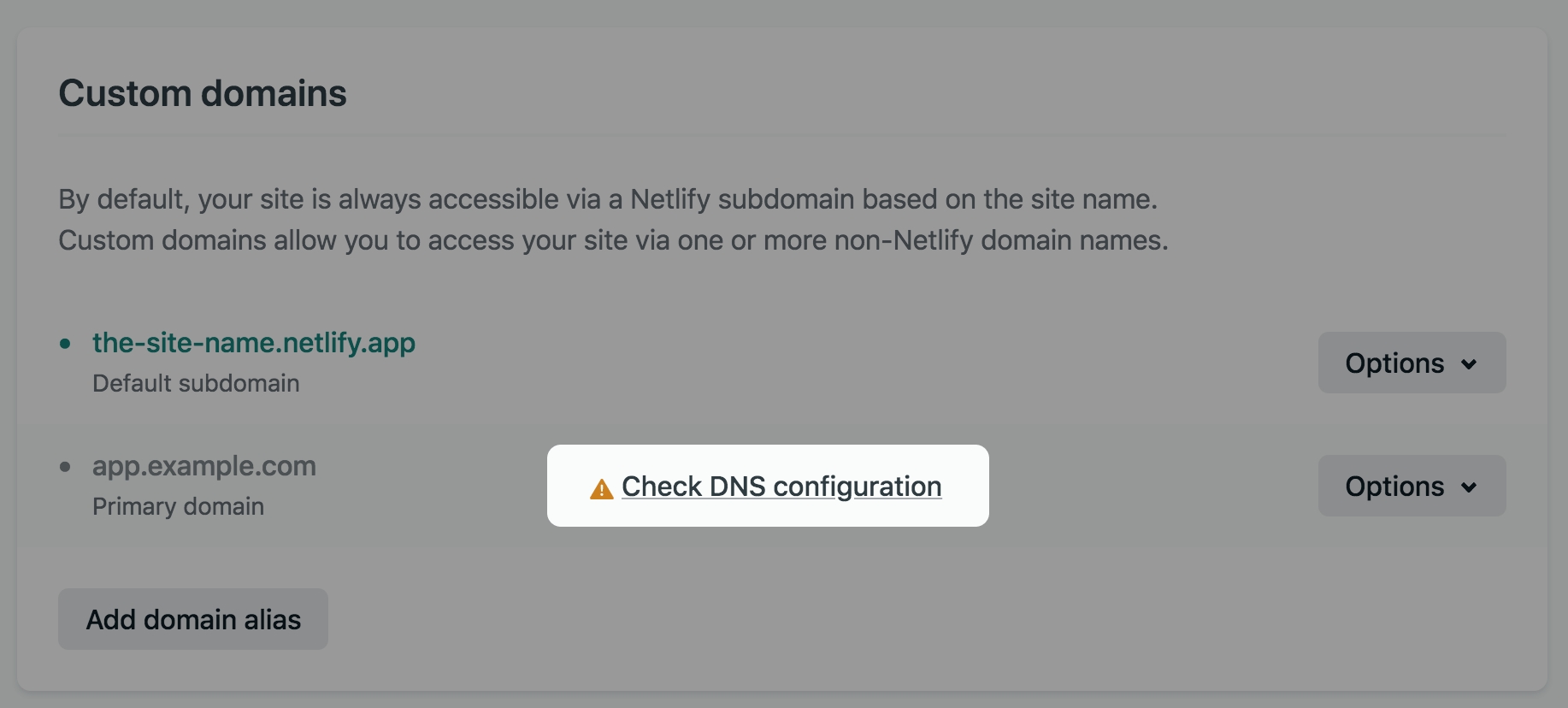Screen dimensions: 1568x708
Task: Click the sentence starting "Custom domains allow you"
Action: (x=612, y=240)
